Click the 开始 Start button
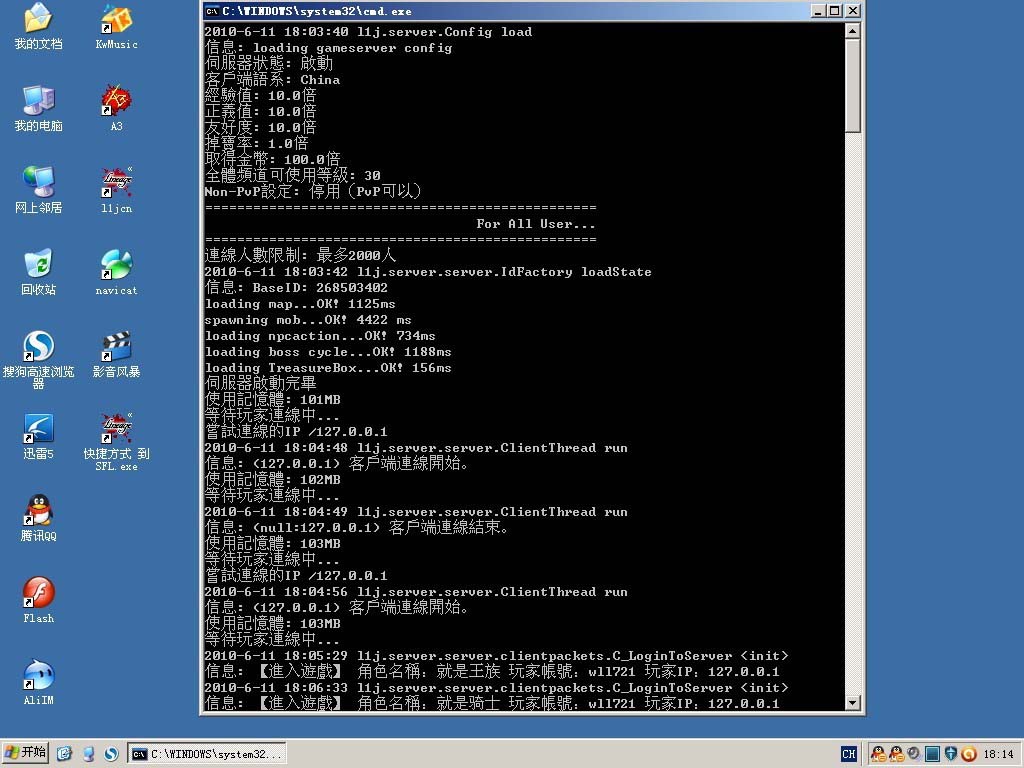This screenshot has width=1024, height=768. pos(26,753)
